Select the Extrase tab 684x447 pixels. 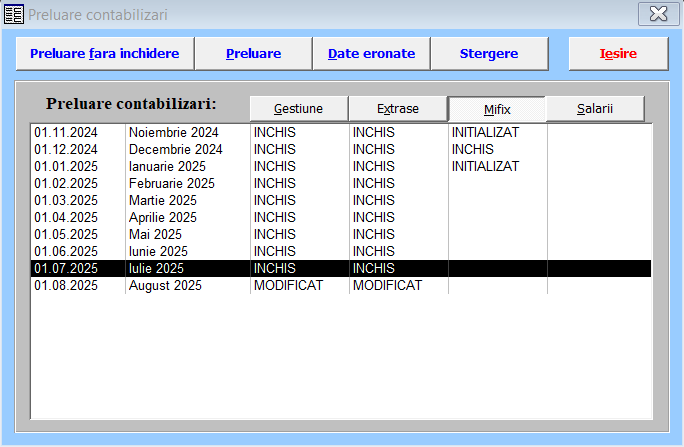397,109
